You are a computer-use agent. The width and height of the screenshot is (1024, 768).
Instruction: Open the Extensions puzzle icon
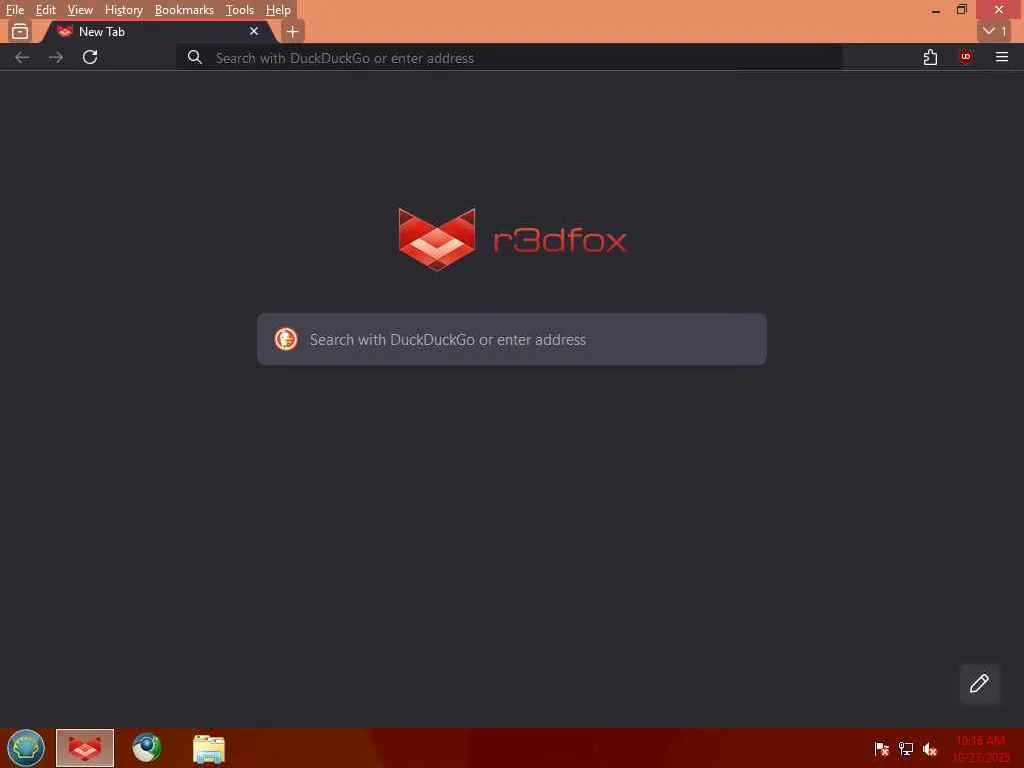coord(930,57)
